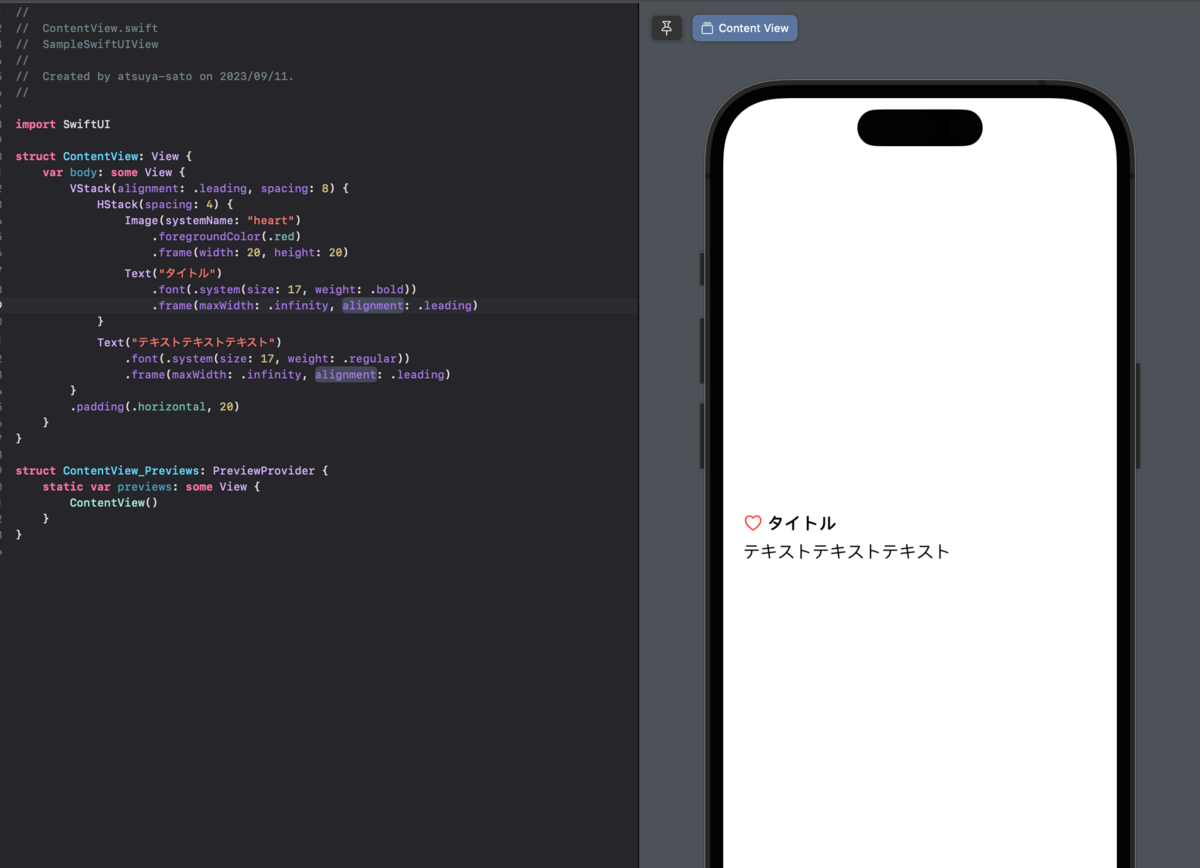
Task: Click the .padding(.horizontal, 20) line
Action: [x=154, y=407]
